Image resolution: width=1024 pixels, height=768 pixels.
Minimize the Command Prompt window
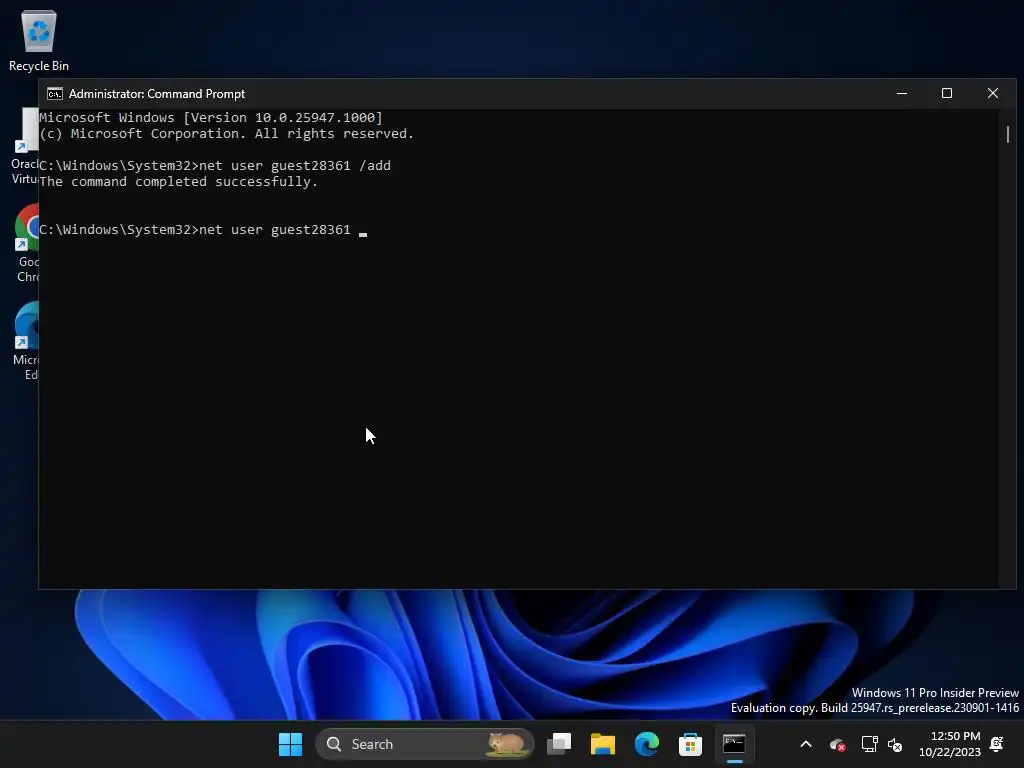click(x=902, y=93)
